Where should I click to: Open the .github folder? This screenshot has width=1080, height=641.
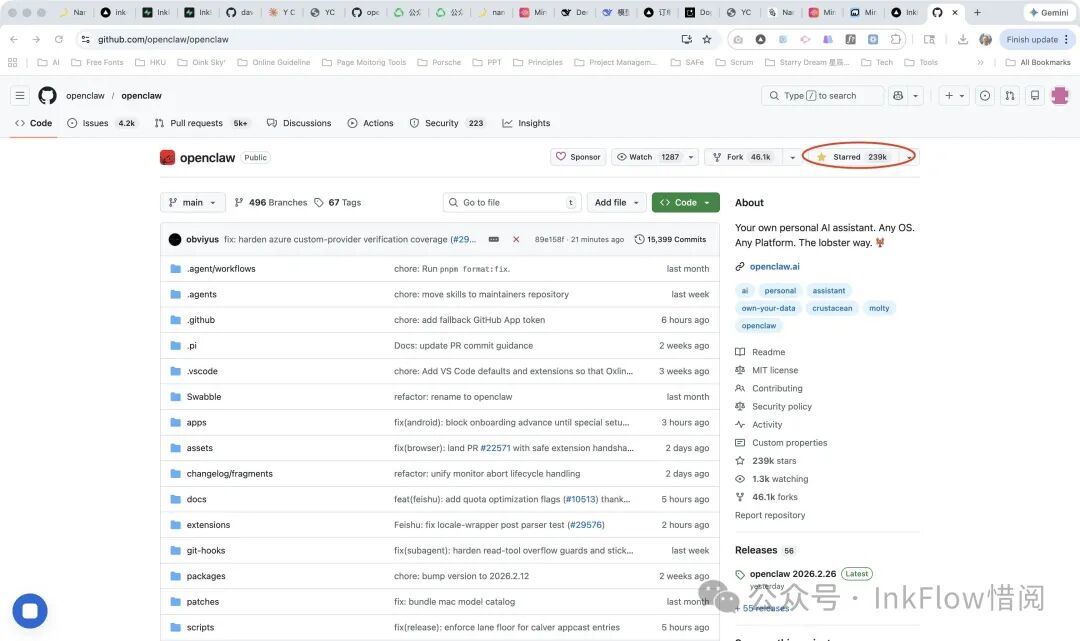point(200,319)
